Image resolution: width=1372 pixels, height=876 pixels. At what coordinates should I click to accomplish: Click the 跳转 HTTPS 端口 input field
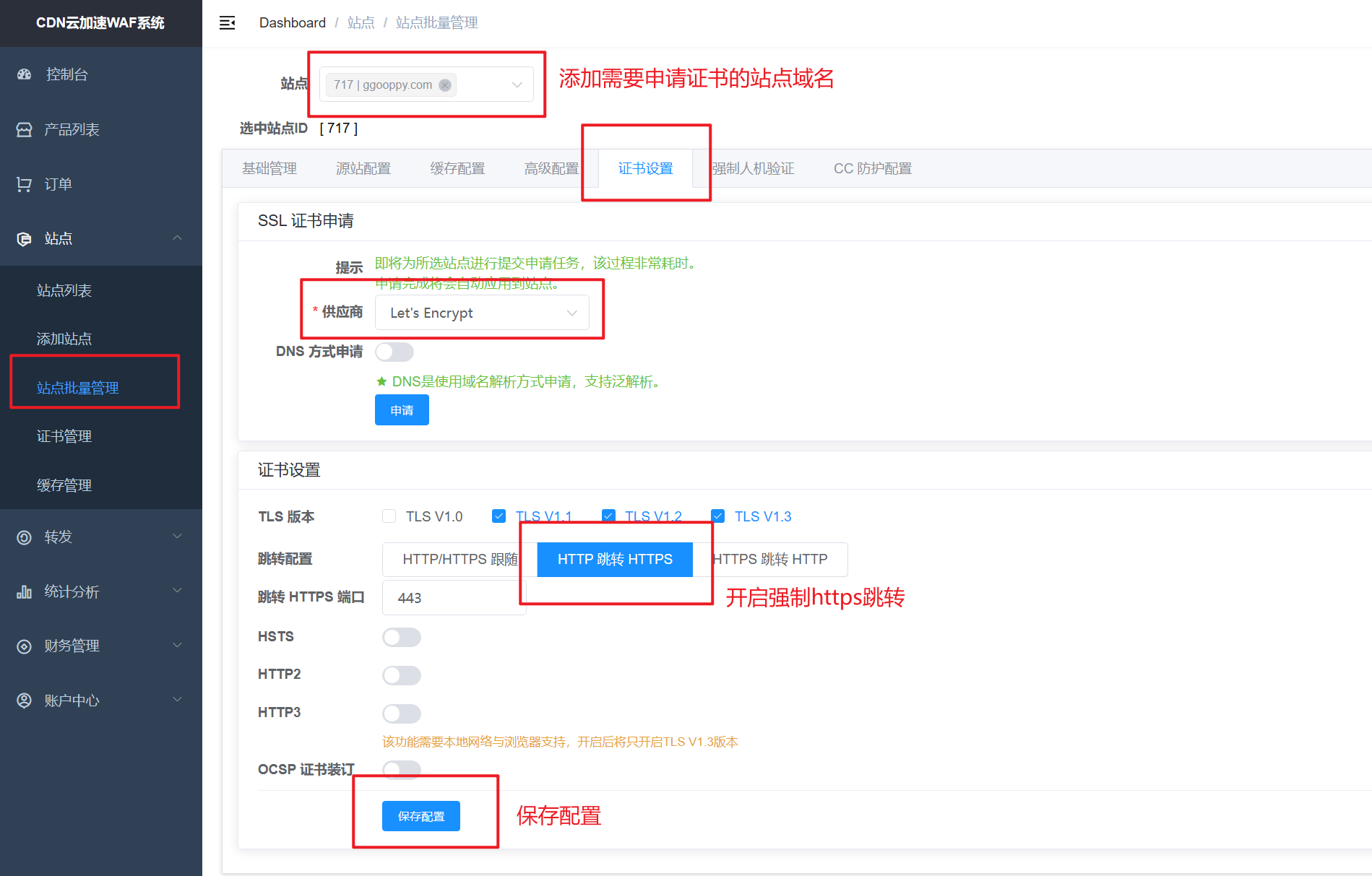click(x=454, y=598)
